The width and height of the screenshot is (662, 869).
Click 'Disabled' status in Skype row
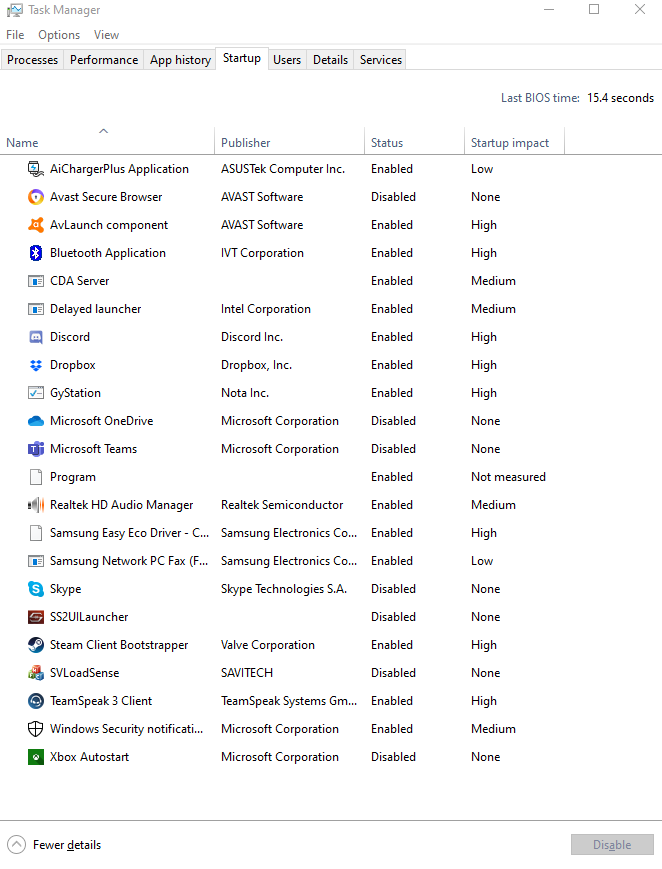point(393,589)
